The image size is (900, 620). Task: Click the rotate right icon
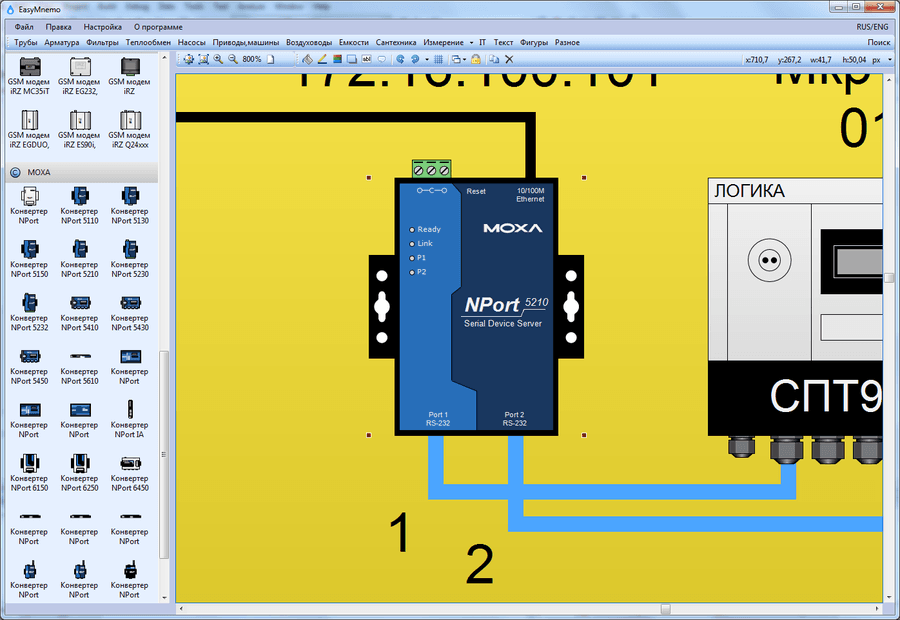[415, 59]
